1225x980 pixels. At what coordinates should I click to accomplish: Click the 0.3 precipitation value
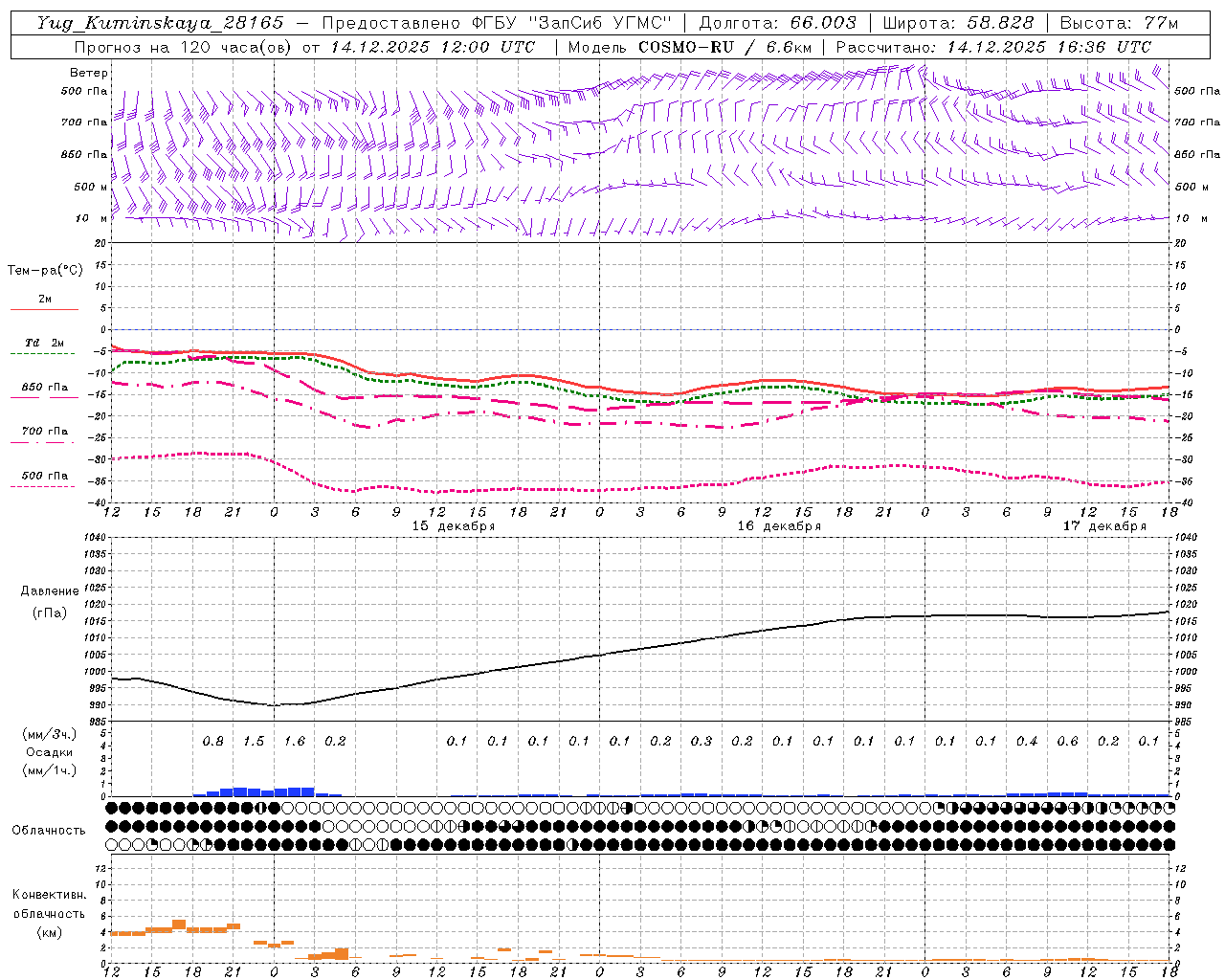[702, 742]
